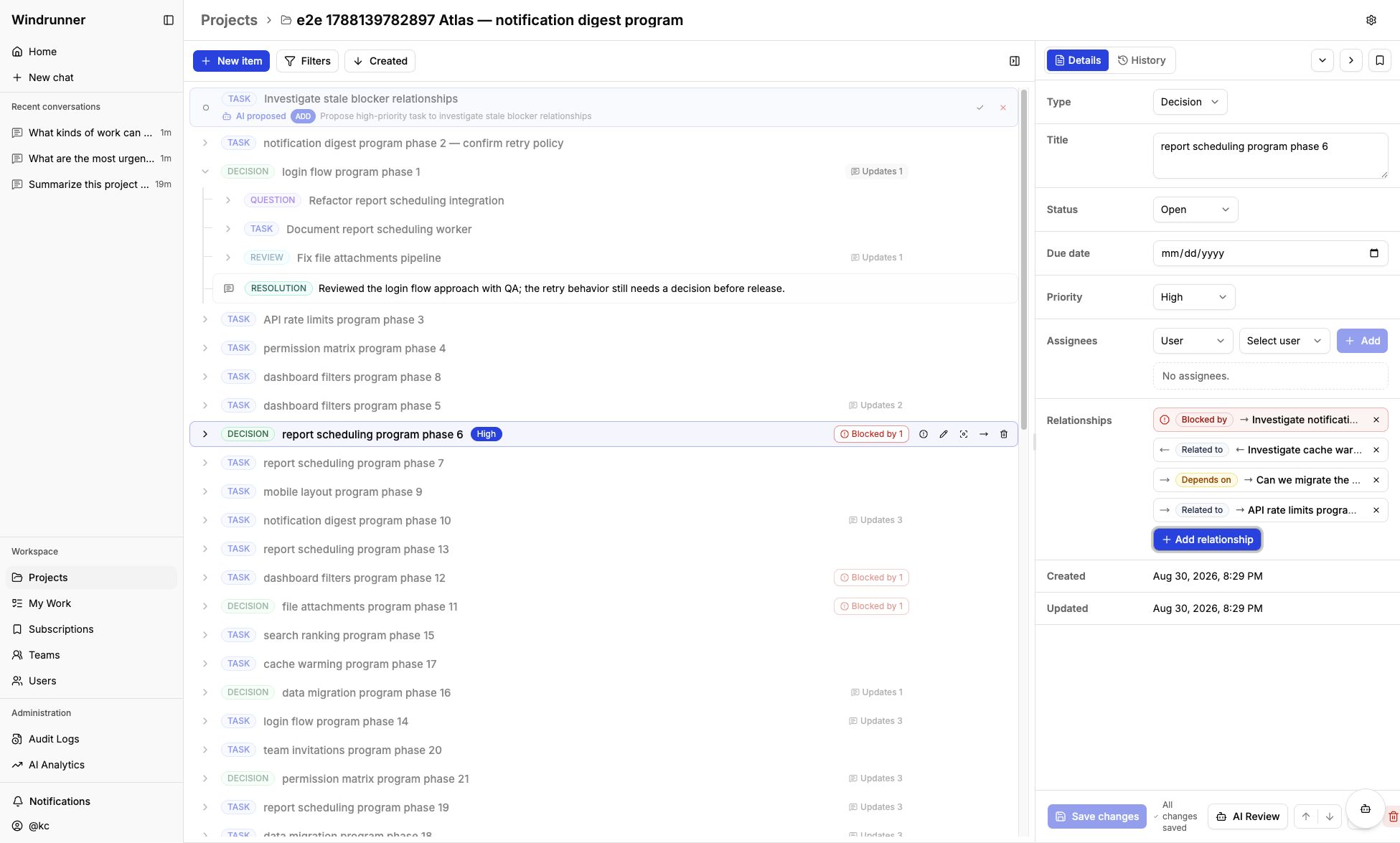The width and height of the screenshot is (1400, 843).
Task: Click Save changes button
Action: pyautogui.click(x=1096, y=816)
